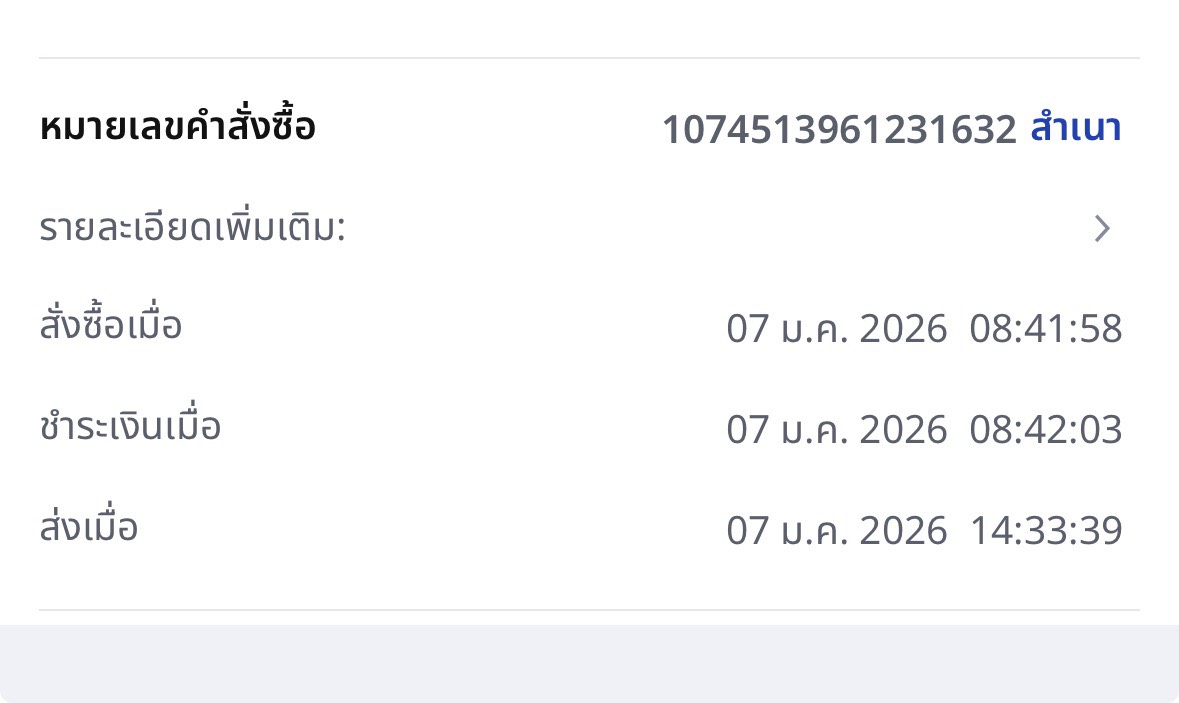Tap the สำเนา copy link
This screenshot has width=1179, height=703.
pyautogui.click(x=1075, y=129)
